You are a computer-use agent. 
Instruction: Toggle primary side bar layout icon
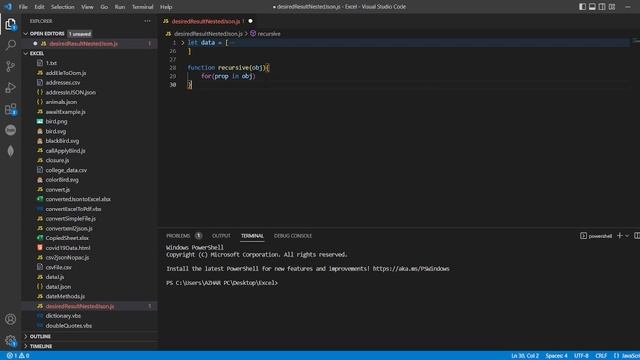pos(582,7)
